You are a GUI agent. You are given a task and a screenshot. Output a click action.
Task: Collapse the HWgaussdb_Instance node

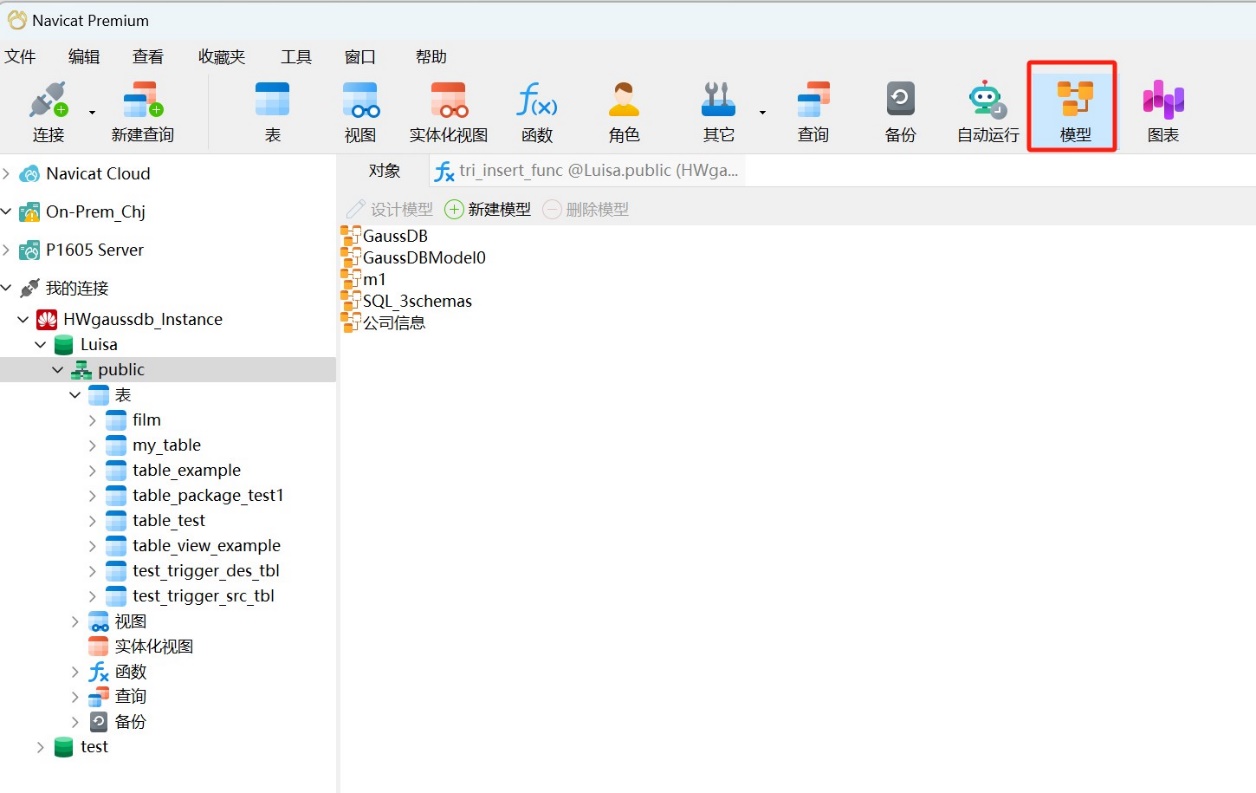(24, 320)
